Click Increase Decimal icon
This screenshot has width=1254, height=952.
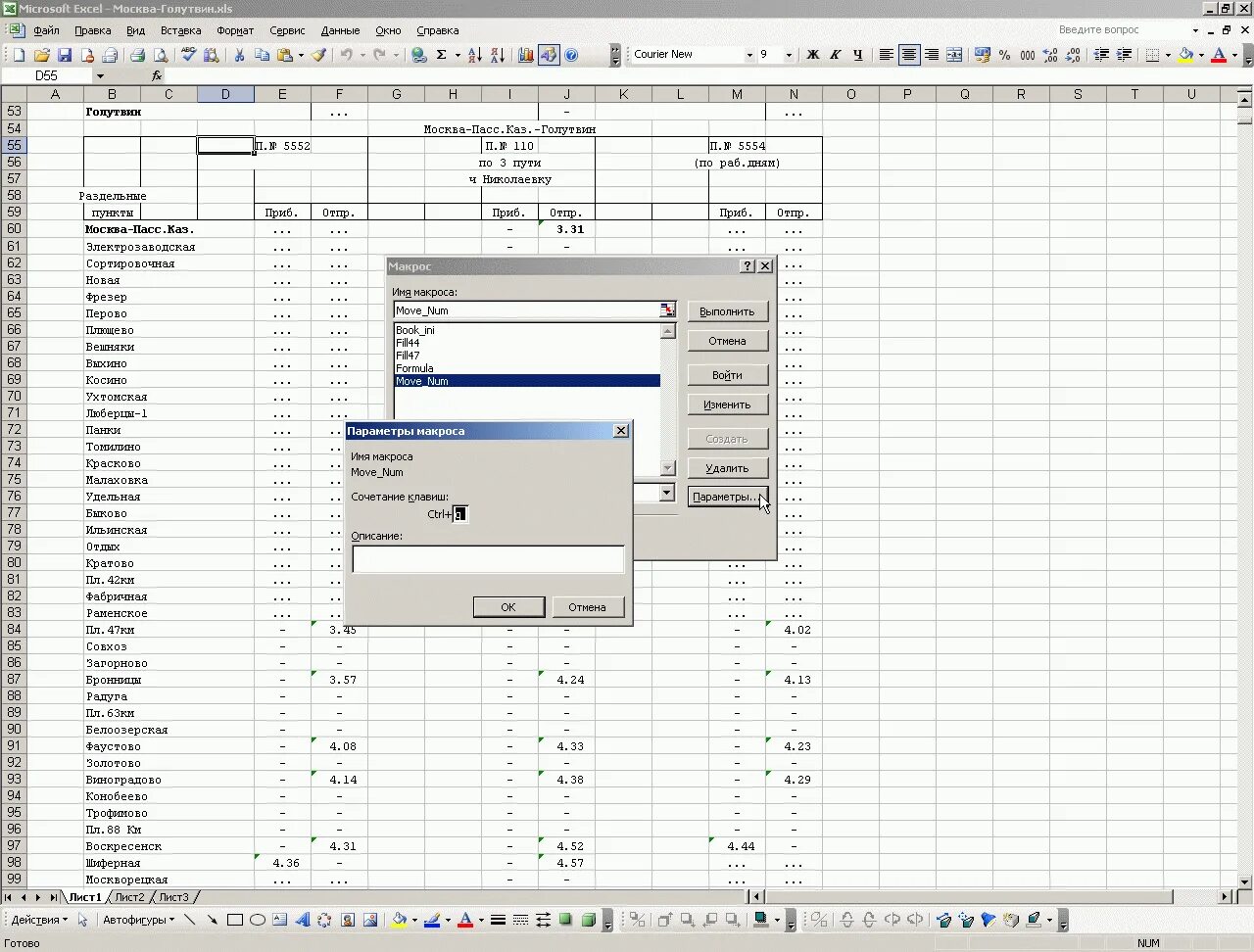click(1050, 55)
